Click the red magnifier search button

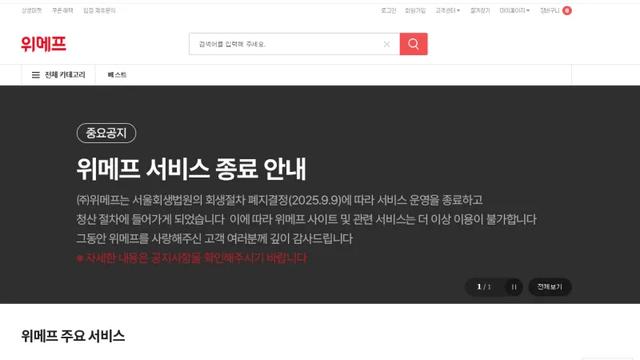413,44
